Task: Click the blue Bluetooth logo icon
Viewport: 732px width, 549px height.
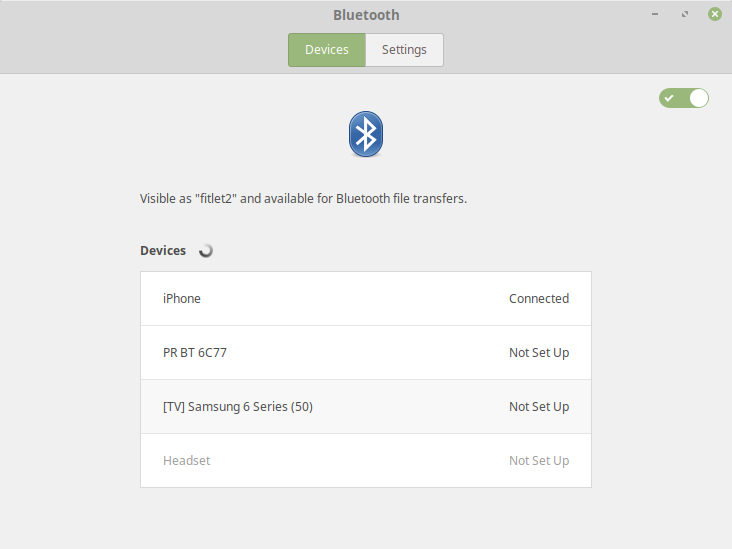Action: [366, 134]
